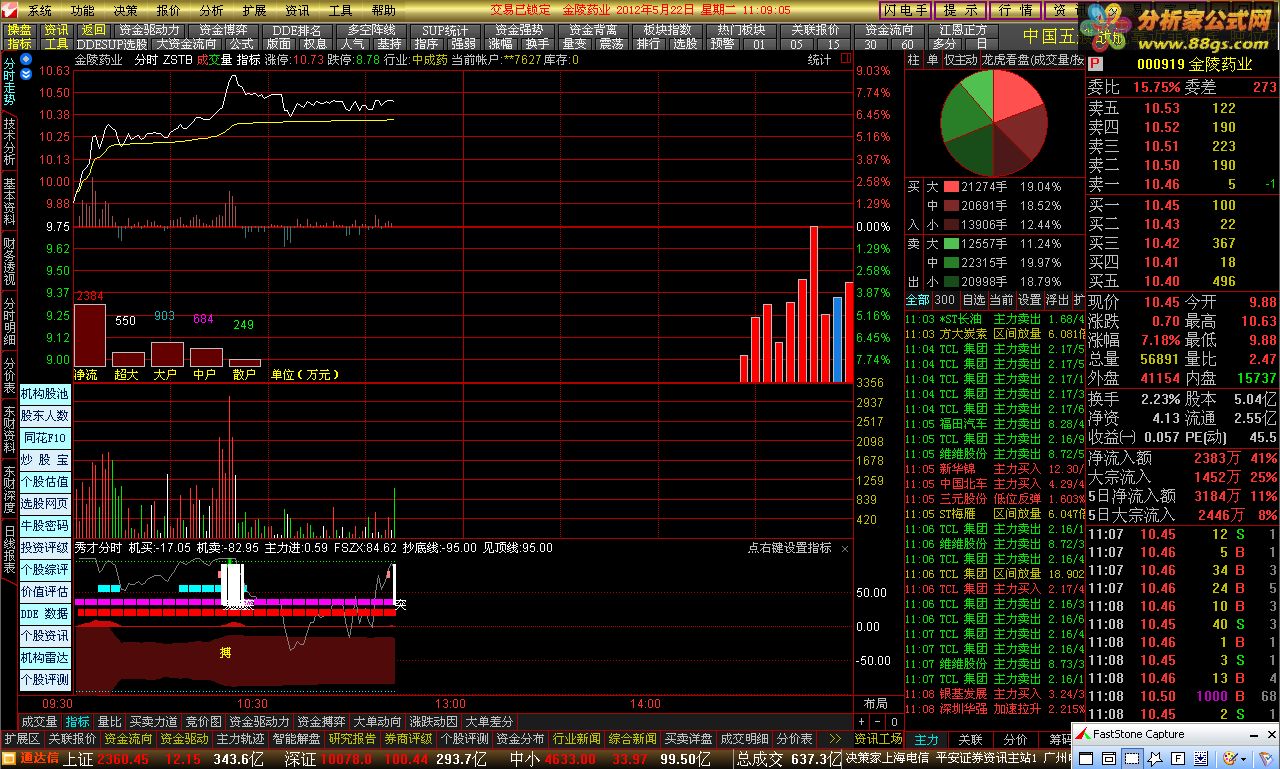The height and width of the screenshot is (769, 1280).
Task: Switch to 量比 indicator tab
Action: (108, 722)
